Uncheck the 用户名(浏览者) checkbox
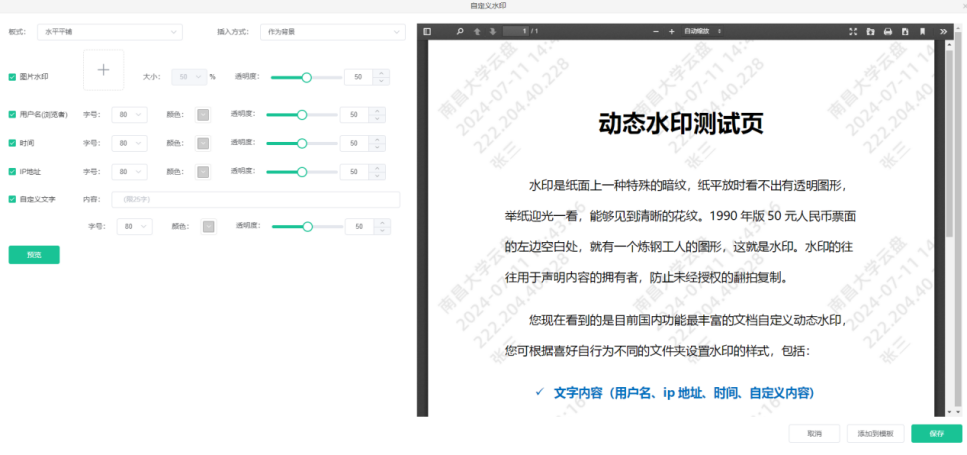 [12, 114]
